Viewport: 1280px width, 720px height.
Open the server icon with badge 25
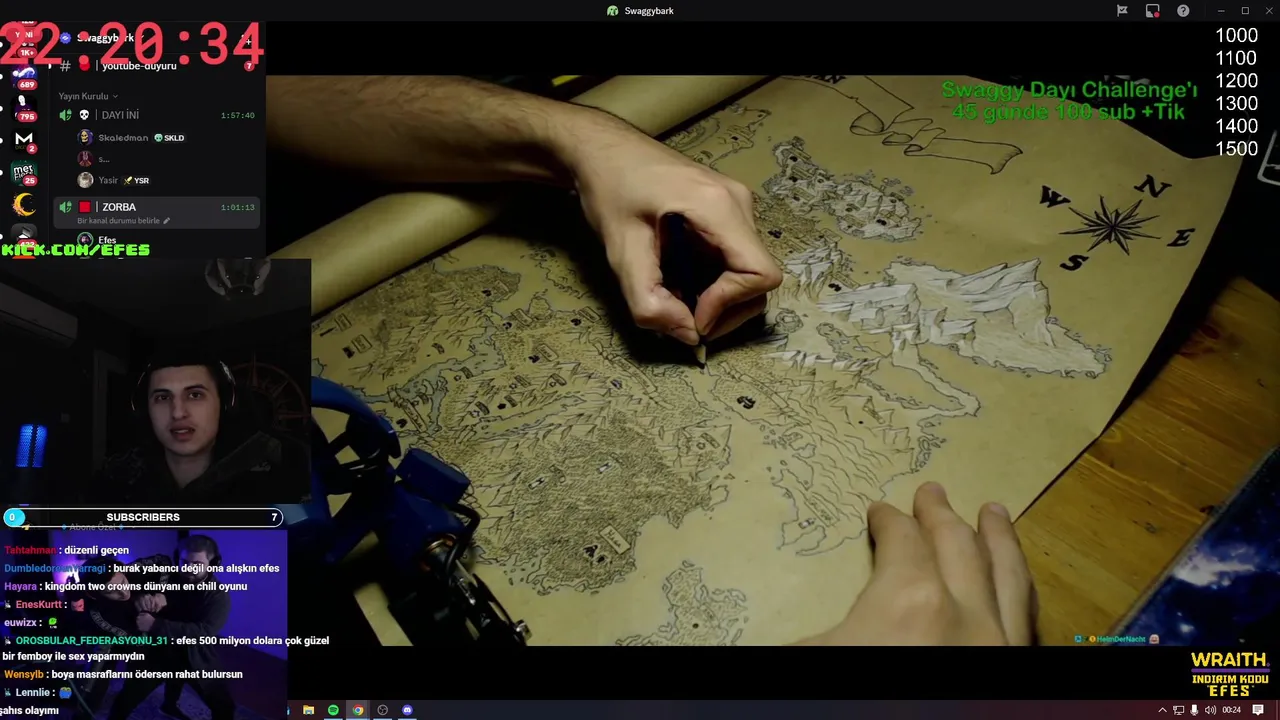click(24, 173)
